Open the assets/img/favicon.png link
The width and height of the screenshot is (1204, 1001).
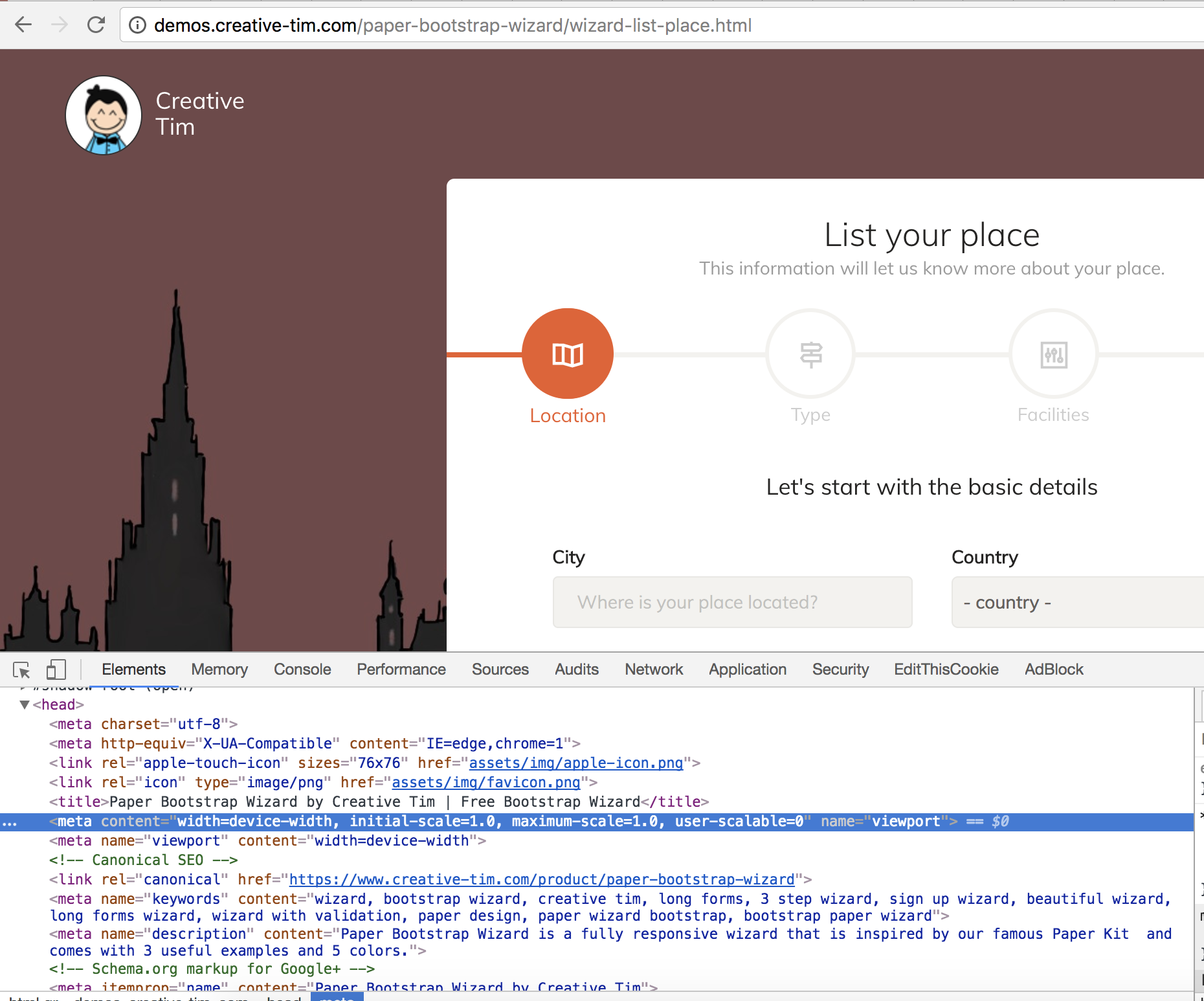[485, 782]
